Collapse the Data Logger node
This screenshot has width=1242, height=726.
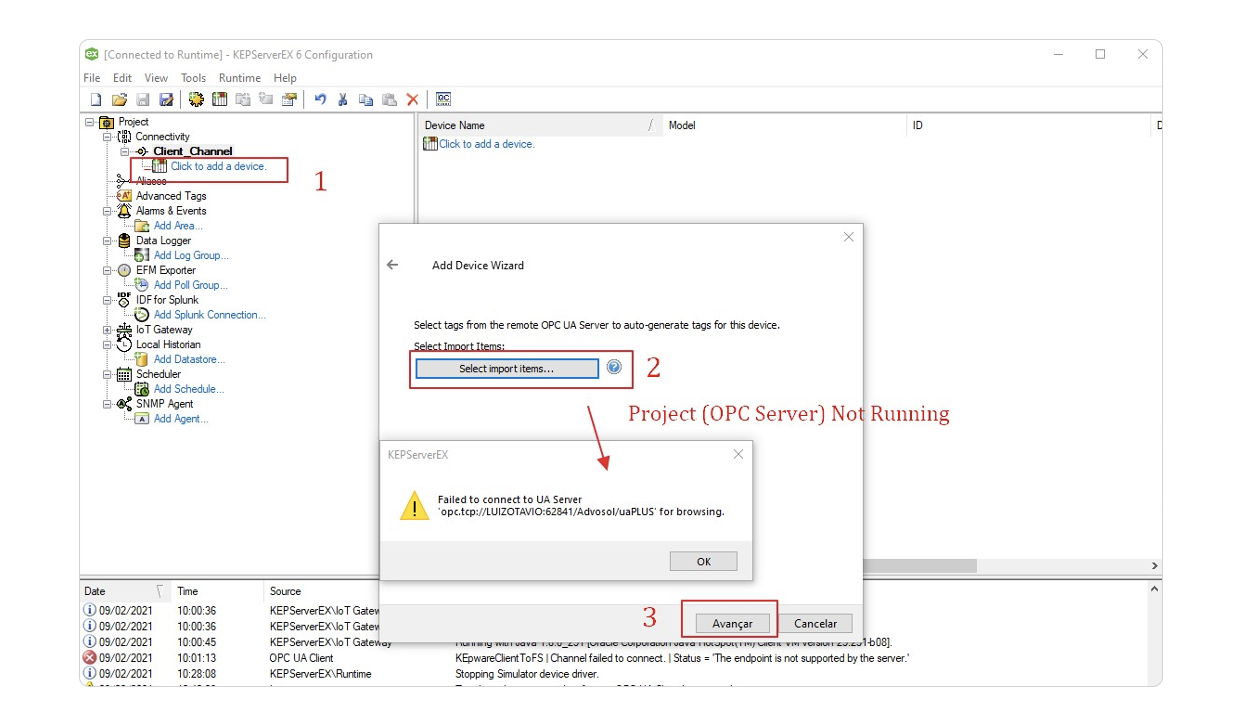[107, 241]
